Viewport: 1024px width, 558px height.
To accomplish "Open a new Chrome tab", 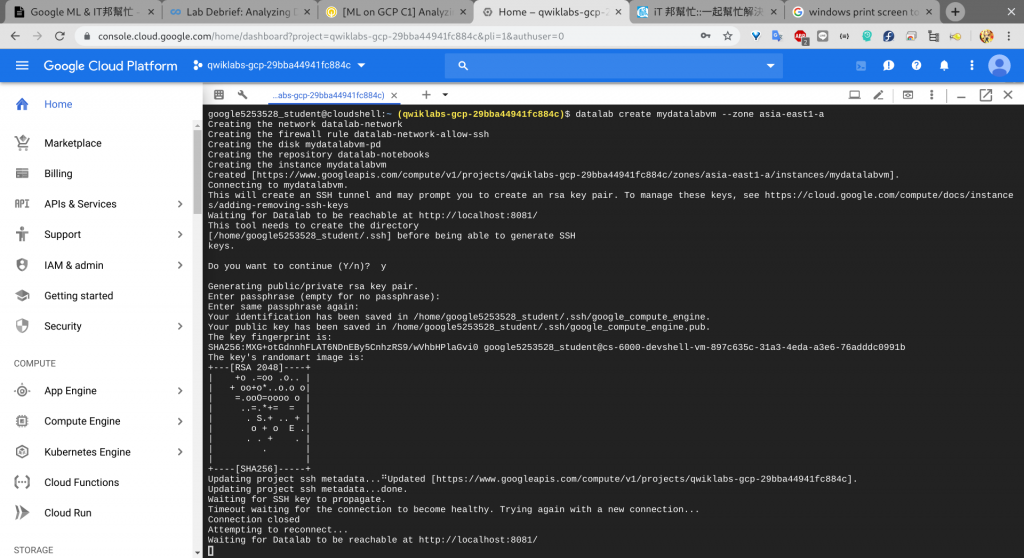I will pos(955,12).
